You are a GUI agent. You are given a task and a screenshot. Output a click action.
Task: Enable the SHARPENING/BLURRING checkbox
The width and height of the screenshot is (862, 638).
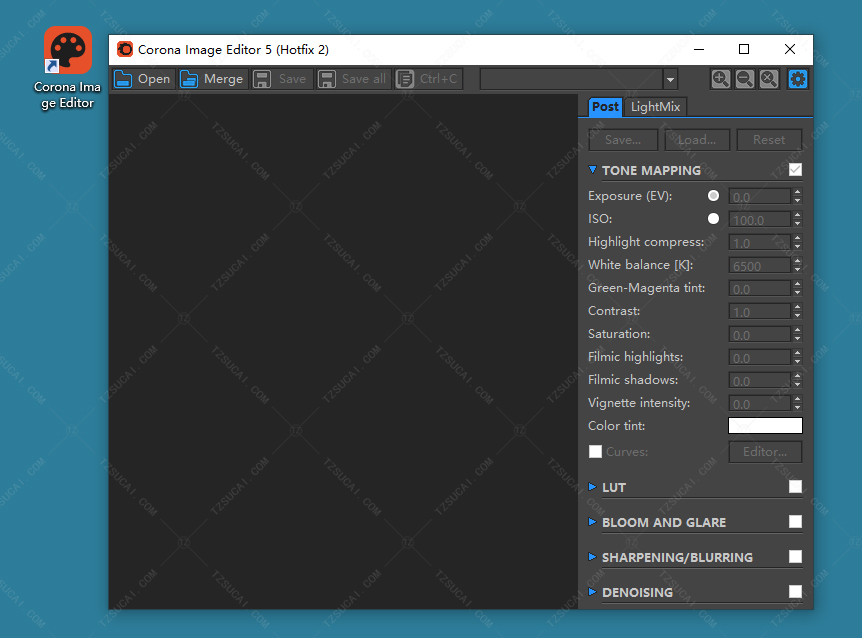pyautogui.click(x=795, y=557)
